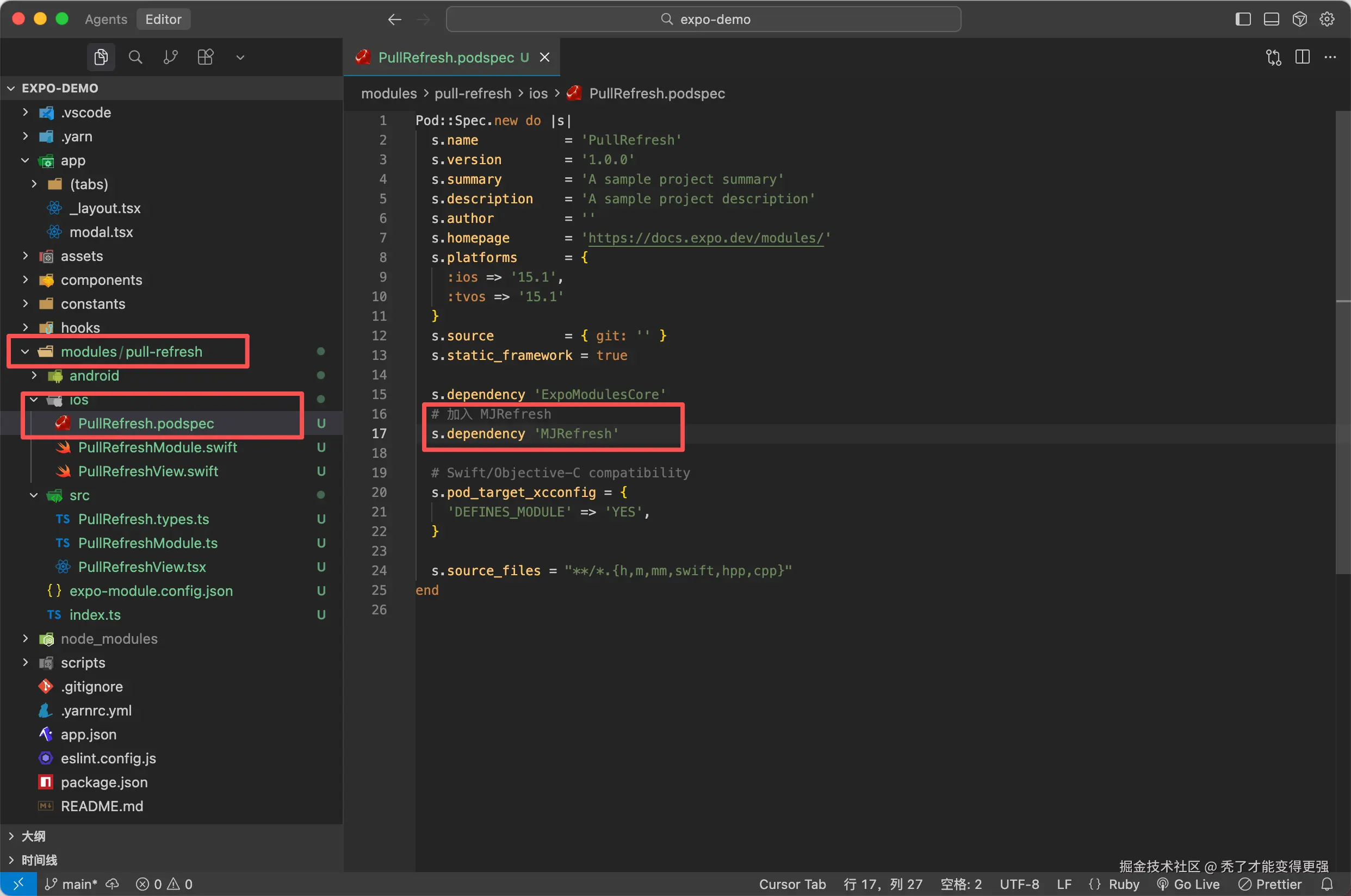
Task: Open the Search icon in sidebar
Action: (x=135, y=57)
